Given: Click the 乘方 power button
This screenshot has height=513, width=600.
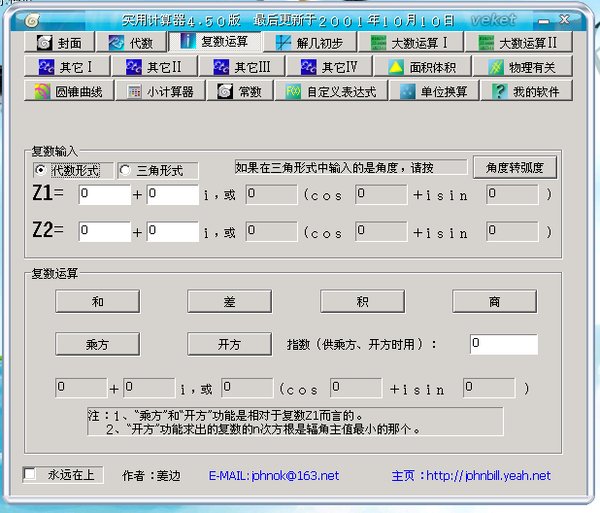Looking at the screenshot, I should click(98, 344).
